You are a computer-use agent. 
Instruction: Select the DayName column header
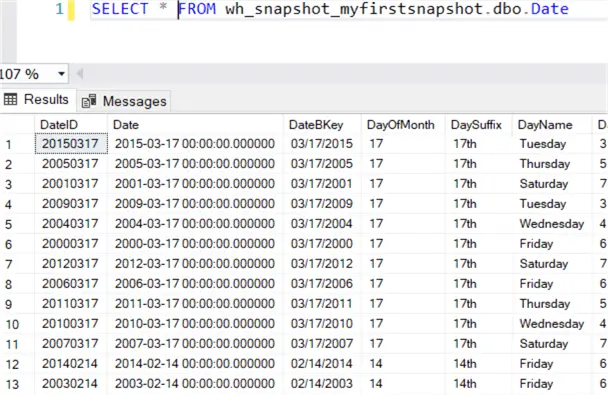(x=553, y=125)
